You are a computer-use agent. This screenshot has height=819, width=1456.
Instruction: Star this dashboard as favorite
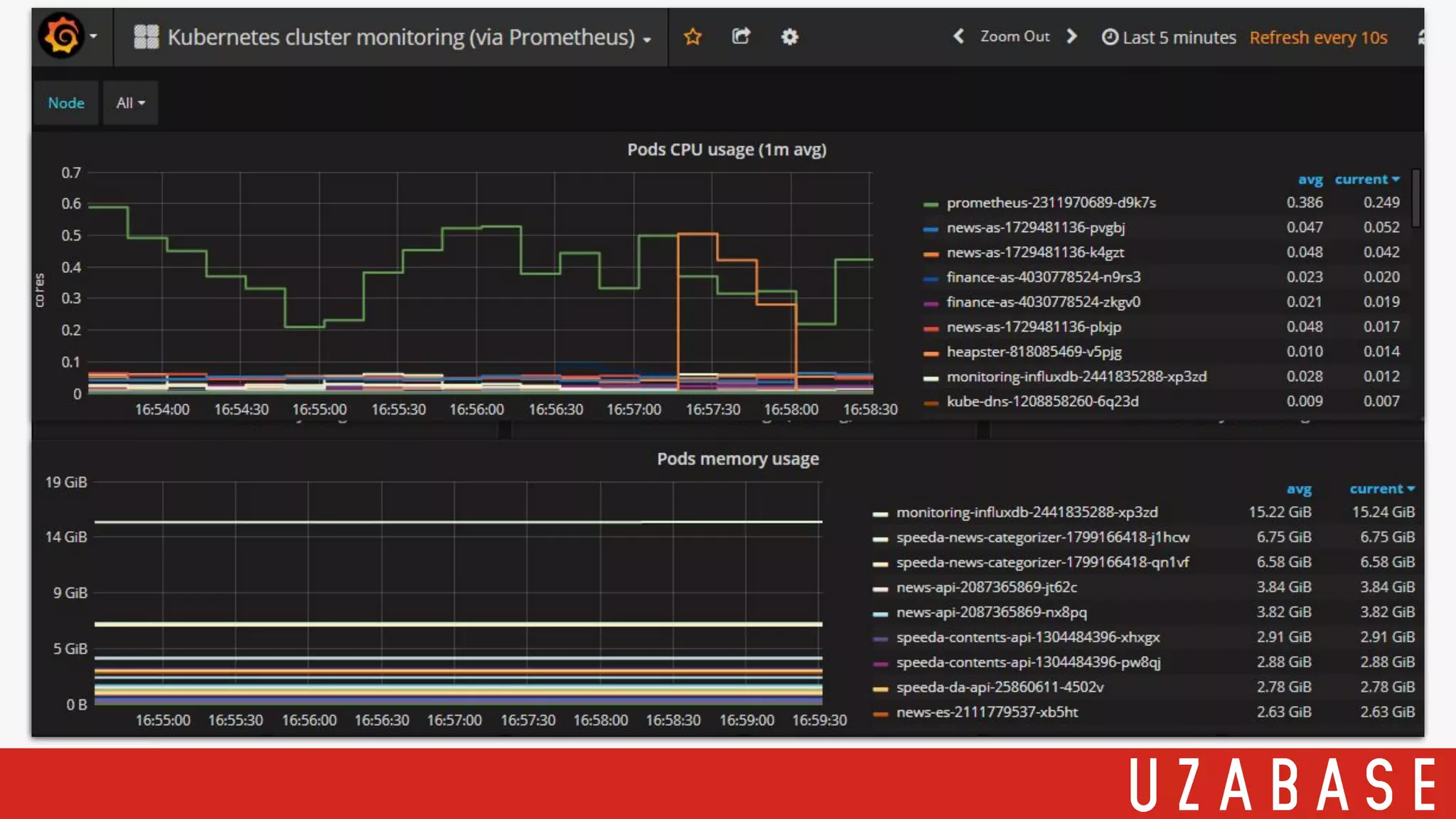coord(692,36)
